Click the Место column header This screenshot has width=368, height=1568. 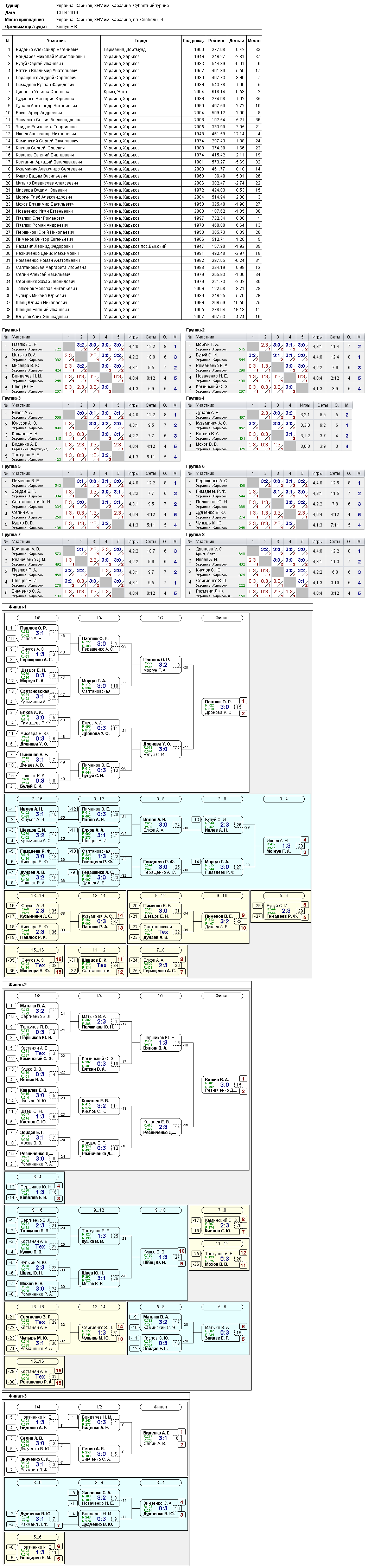click(x=254, y=41)
